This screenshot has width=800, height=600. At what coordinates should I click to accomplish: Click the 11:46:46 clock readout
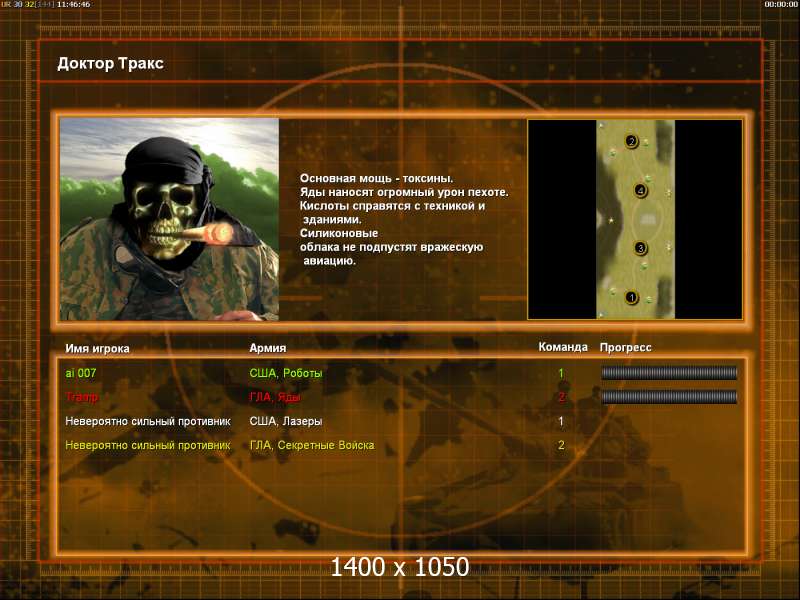74,4
